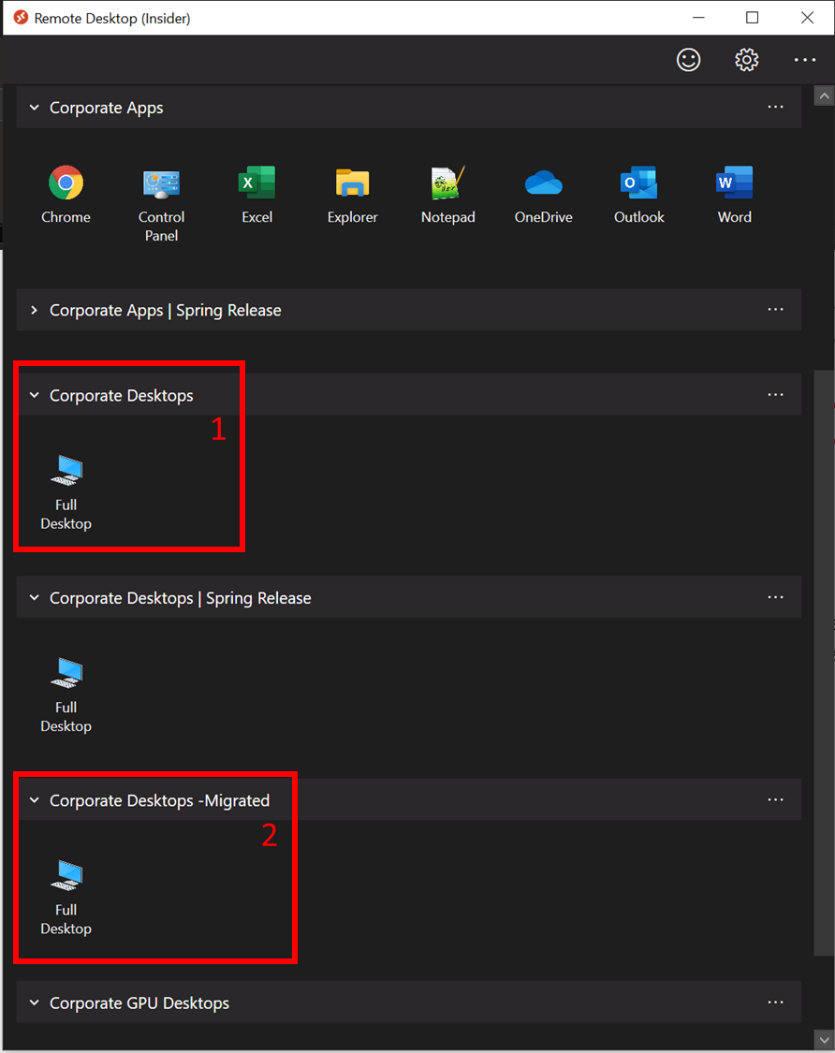Viewport: 835px width, 1053px height.
Task: Open the Word remote app
Action: [734, 194]
